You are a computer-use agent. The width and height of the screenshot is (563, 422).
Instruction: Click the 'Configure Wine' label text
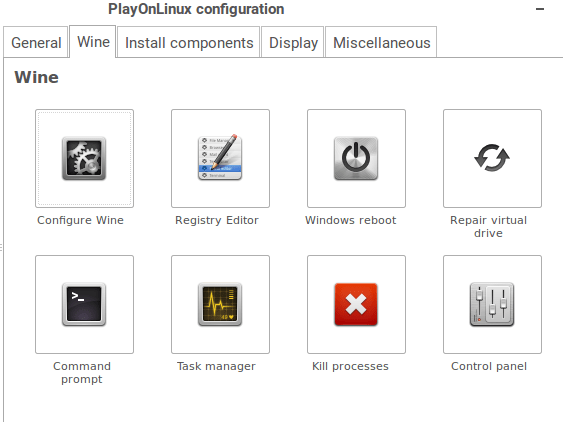tap(80, 220)
